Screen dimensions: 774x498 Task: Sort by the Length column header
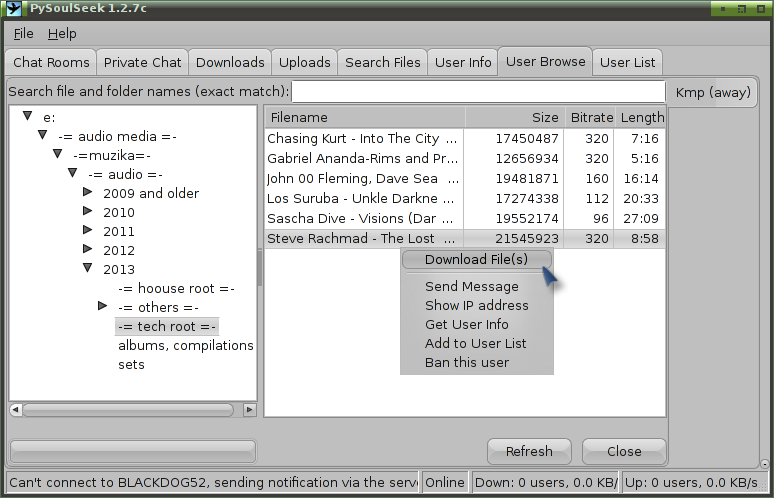[x=642, y=117]
